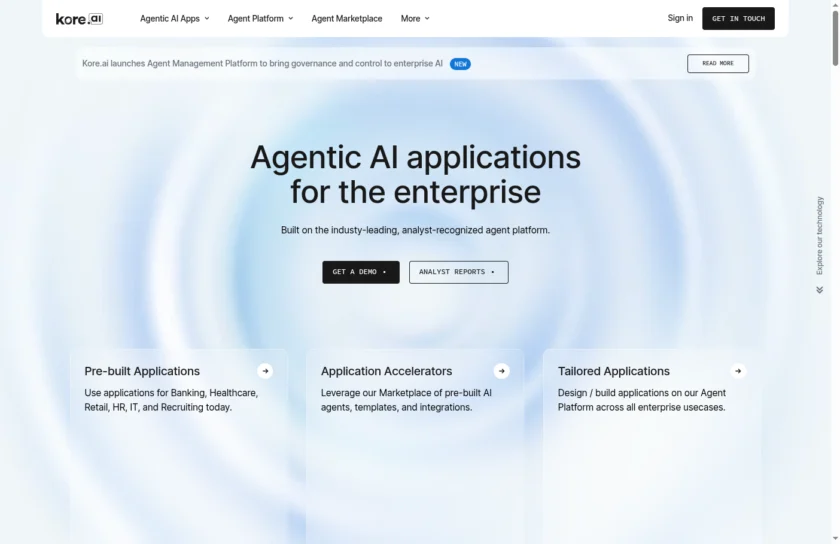Select the Pre-built Applications heading

(x=142, y=371)
